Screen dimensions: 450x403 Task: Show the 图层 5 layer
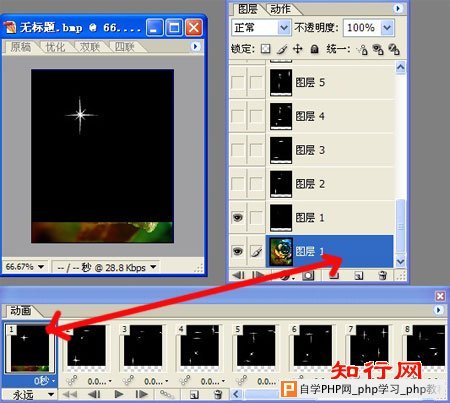click(x=237, y=82)
